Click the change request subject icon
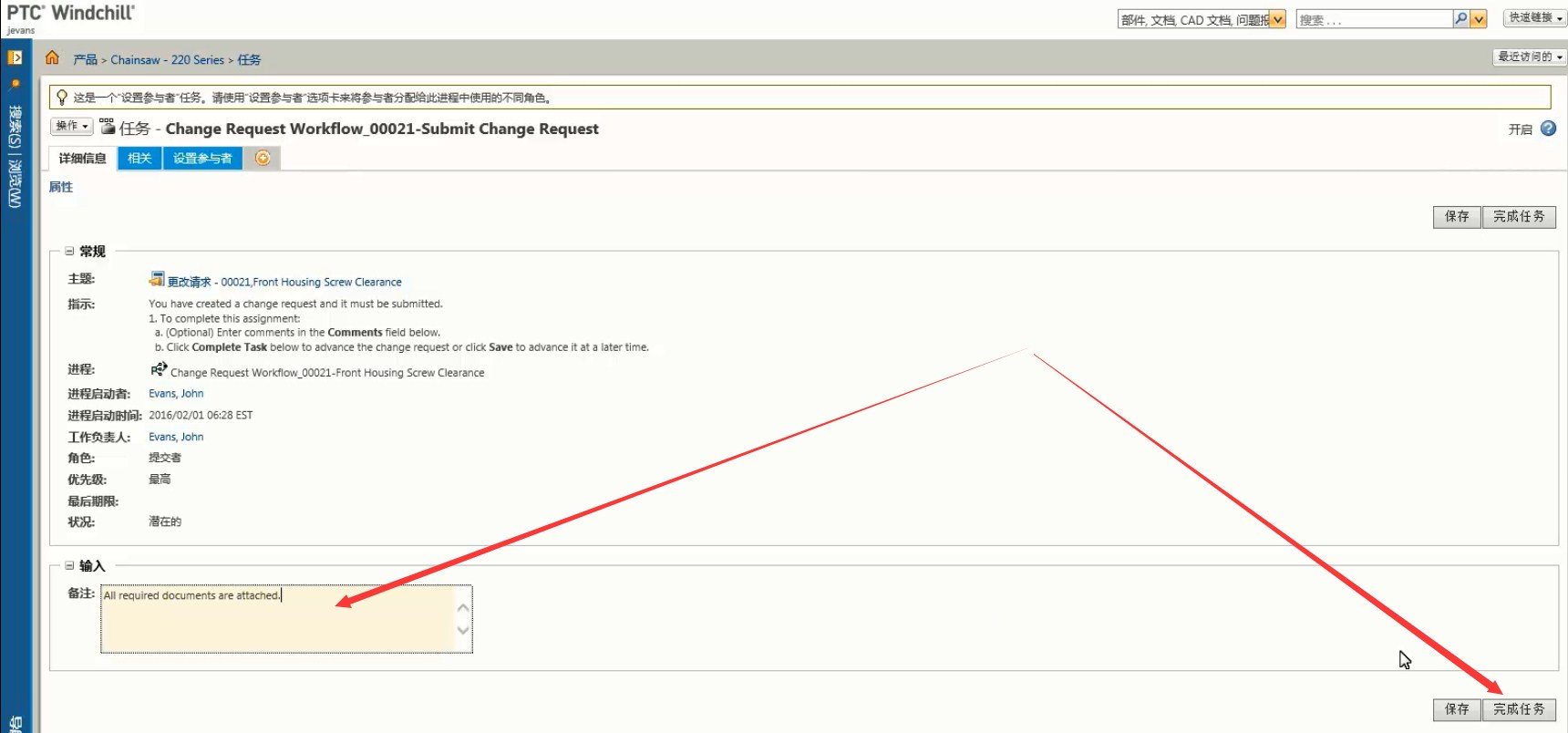 coord(157,280)
